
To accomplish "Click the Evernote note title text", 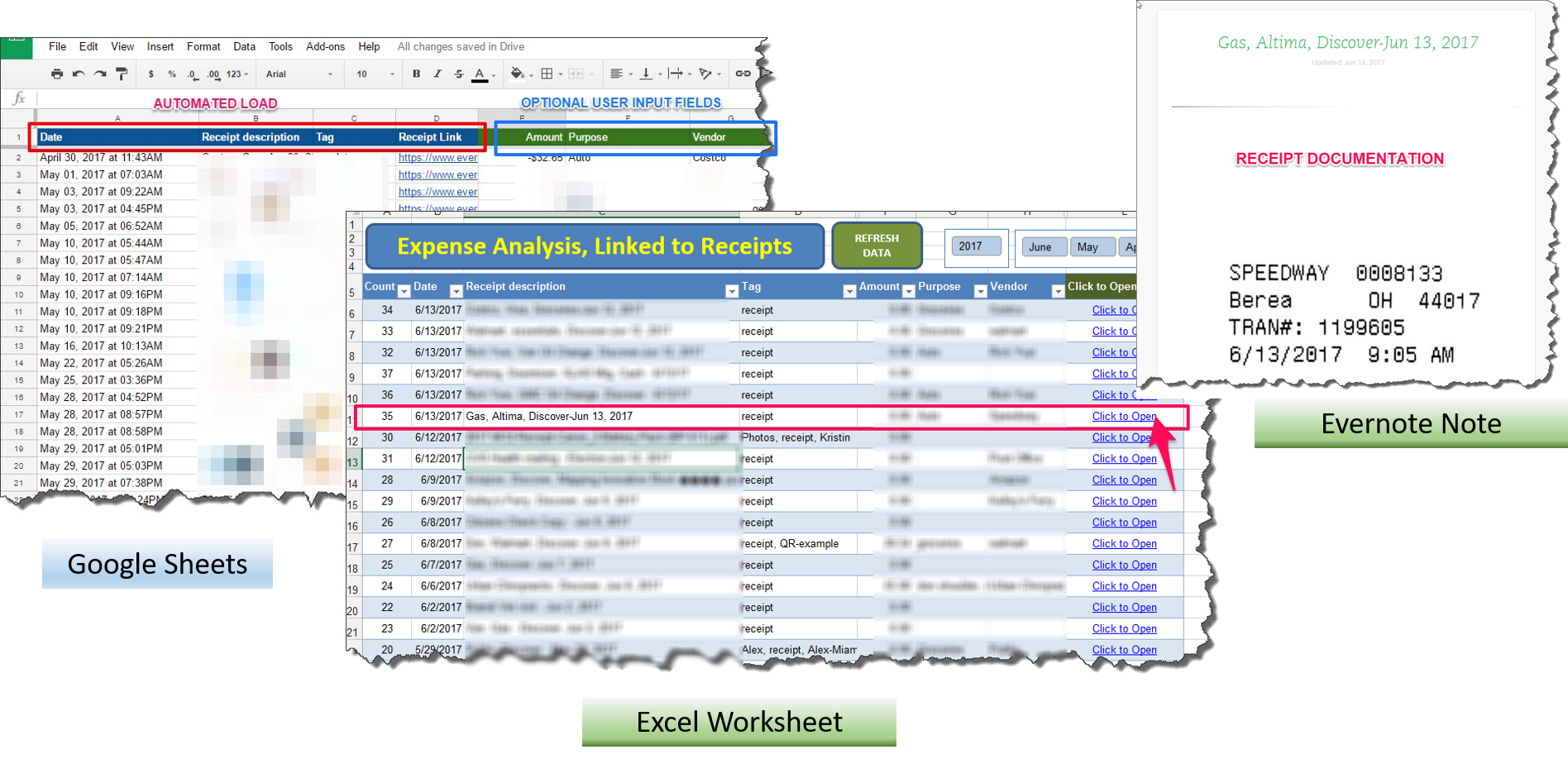I will coord(1348,43).
